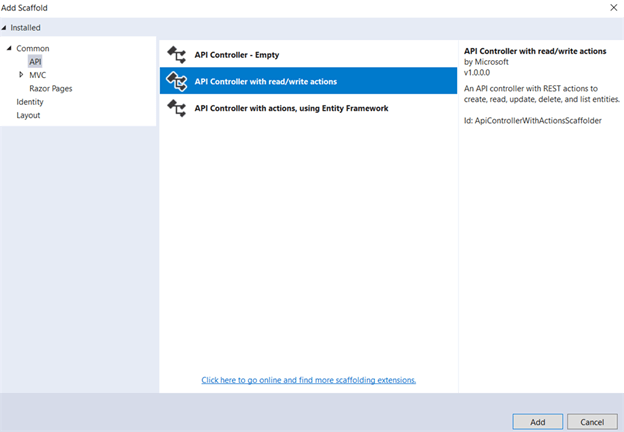Click the API Controller - Empty icon
This screenshot has width=624, height=432.
[x=177, y=55]
